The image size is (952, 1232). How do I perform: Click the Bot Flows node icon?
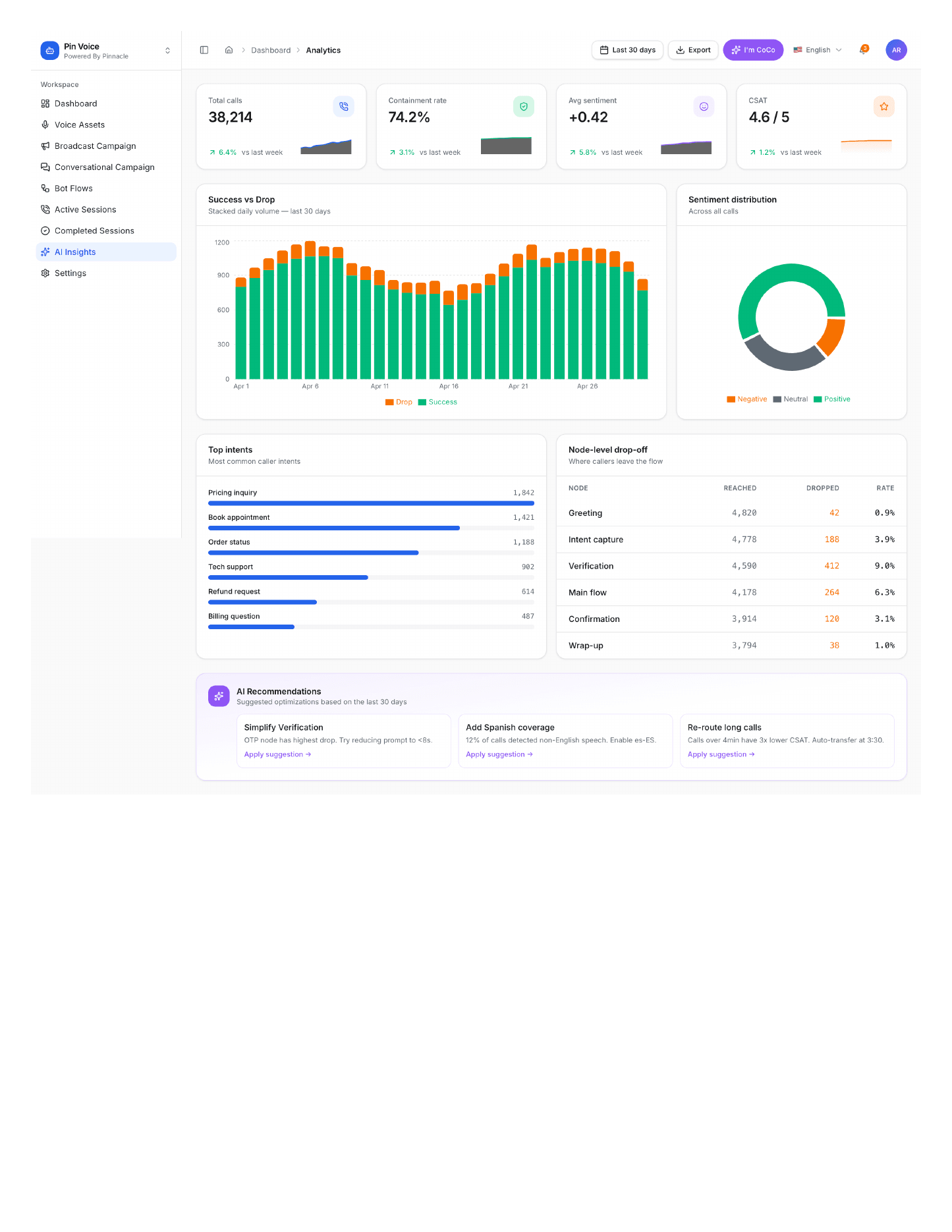(x=45, y=188)
